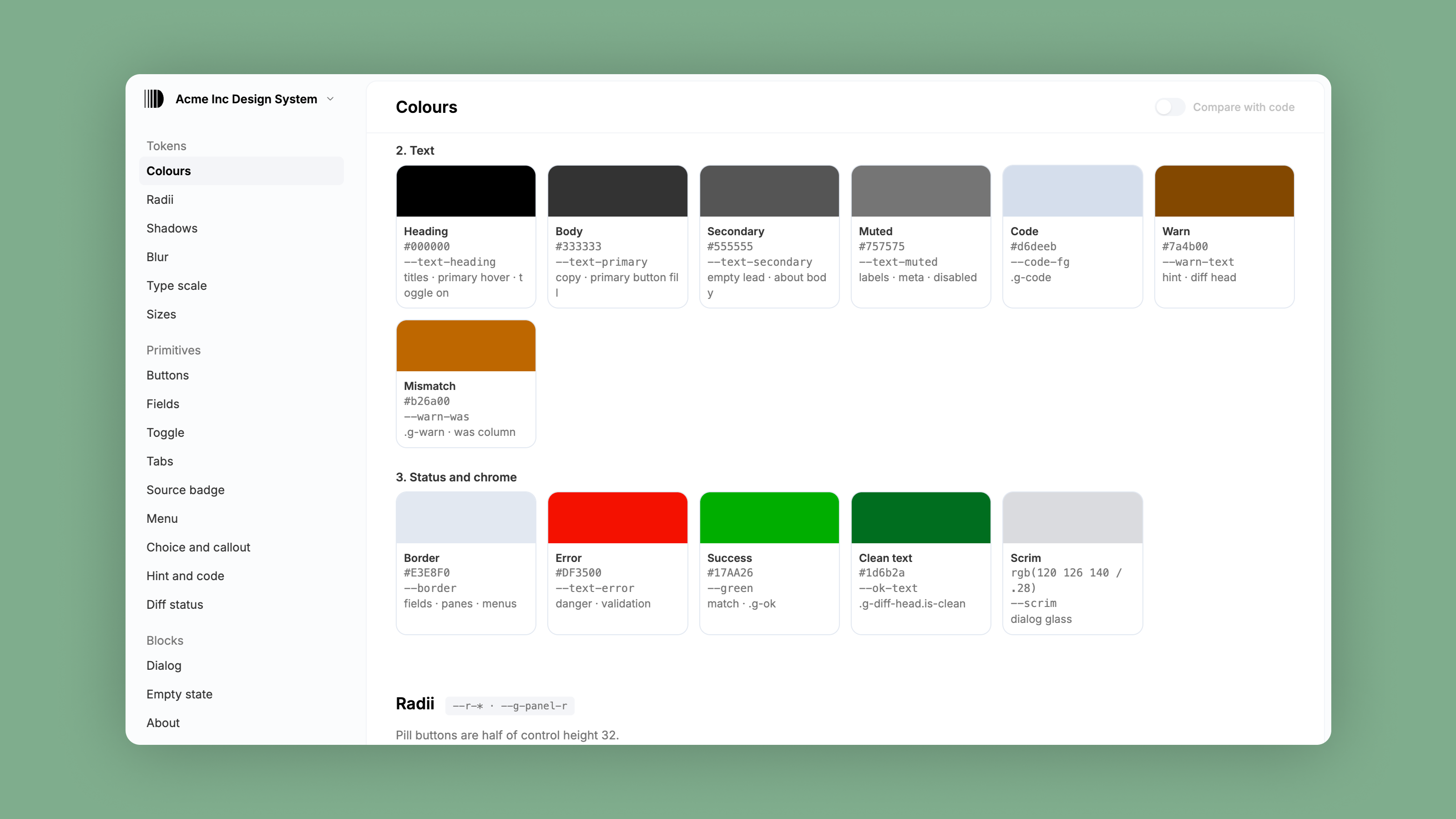Click the --text-heading token text
Image resolution: width=1456 pixels, height=819 pixels.
450,262
